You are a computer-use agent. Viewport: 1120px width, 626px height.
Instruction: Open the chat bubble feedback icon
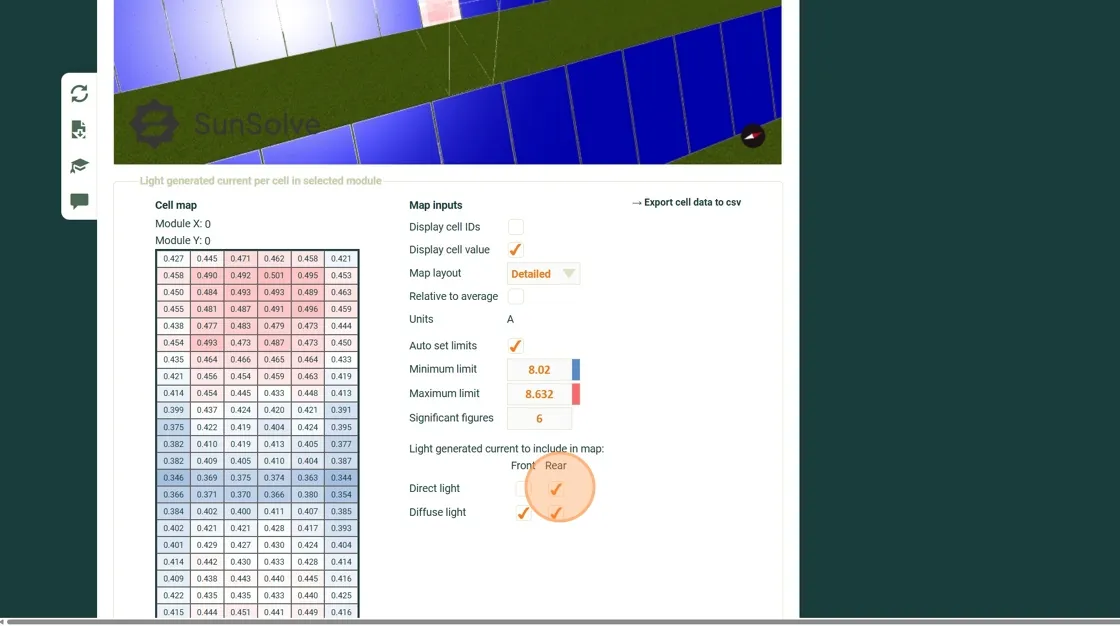tap(79, 201)
